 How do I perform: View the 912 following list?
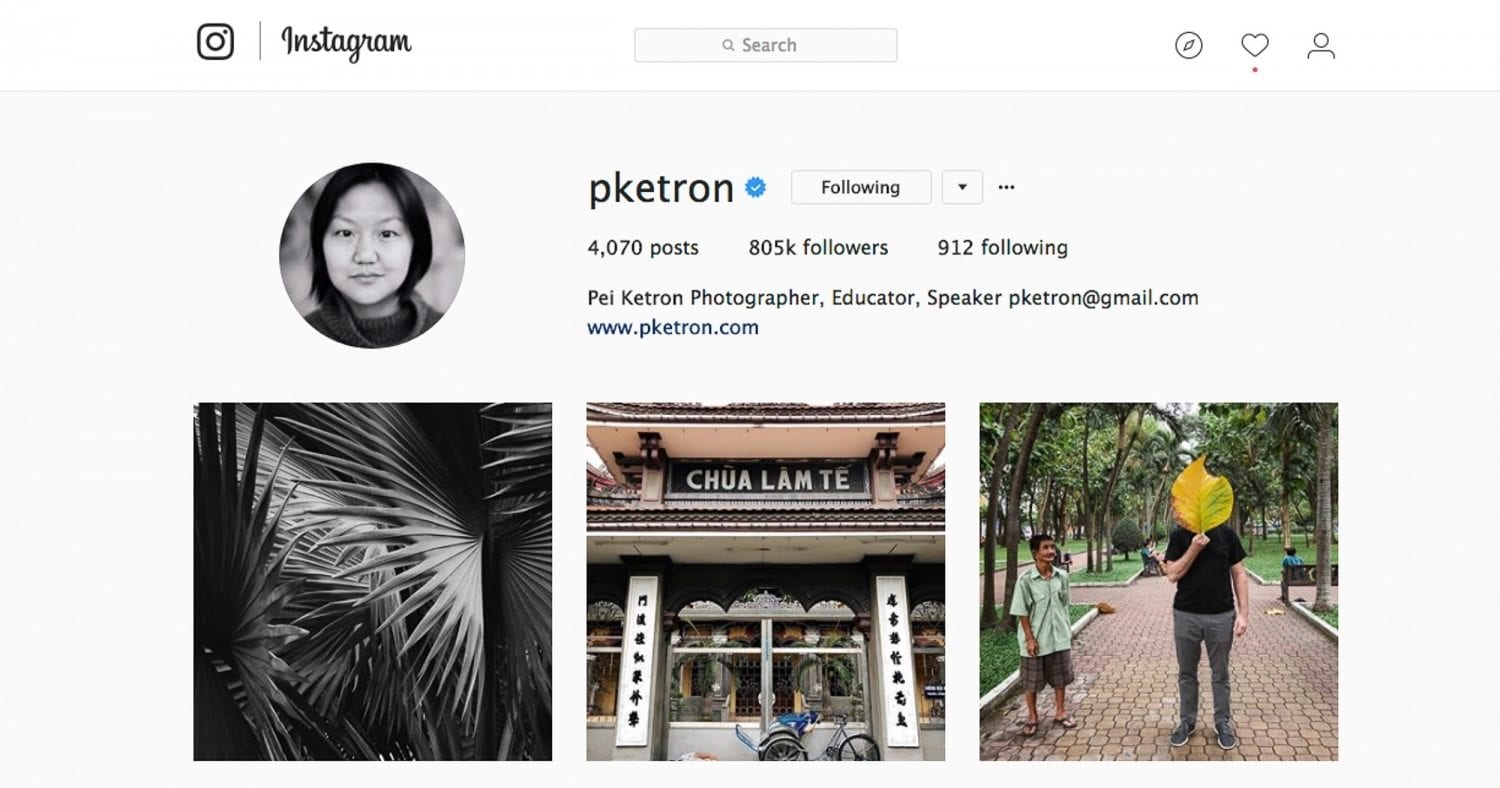tap(1002, 247)
